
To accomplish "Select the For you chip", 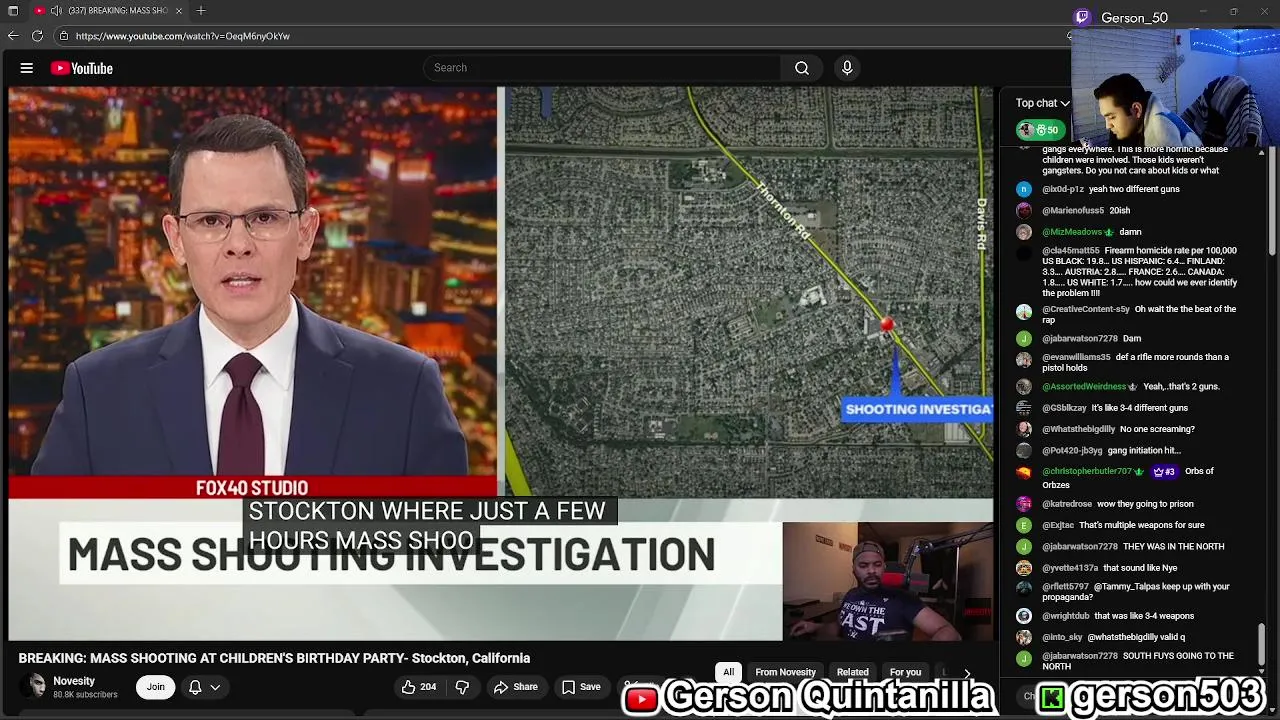I will click(x=905, y=672).
